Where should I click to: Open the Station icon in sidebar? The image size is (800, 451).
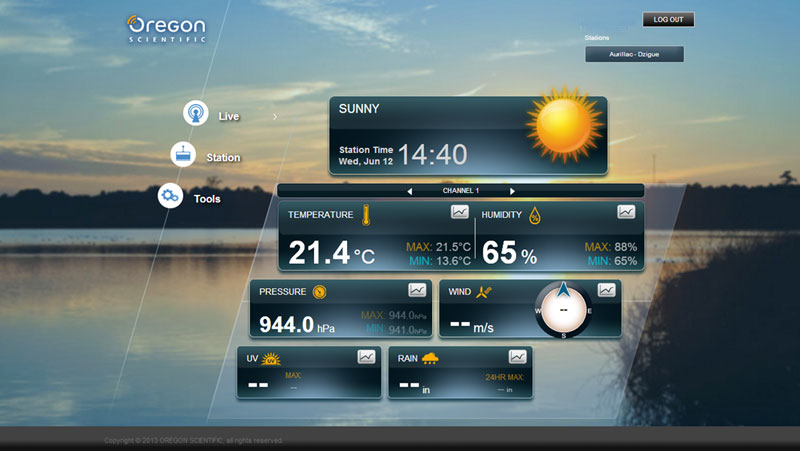[183, 156]
